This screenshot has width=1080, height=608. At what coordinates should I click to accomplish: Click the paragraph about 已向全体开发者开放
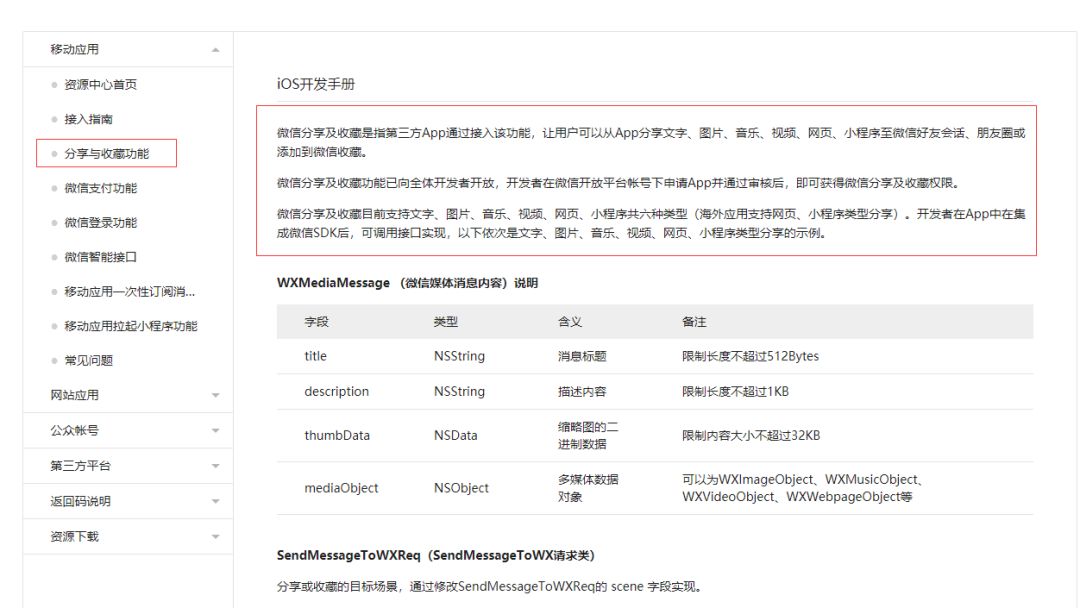pos(619,182)
